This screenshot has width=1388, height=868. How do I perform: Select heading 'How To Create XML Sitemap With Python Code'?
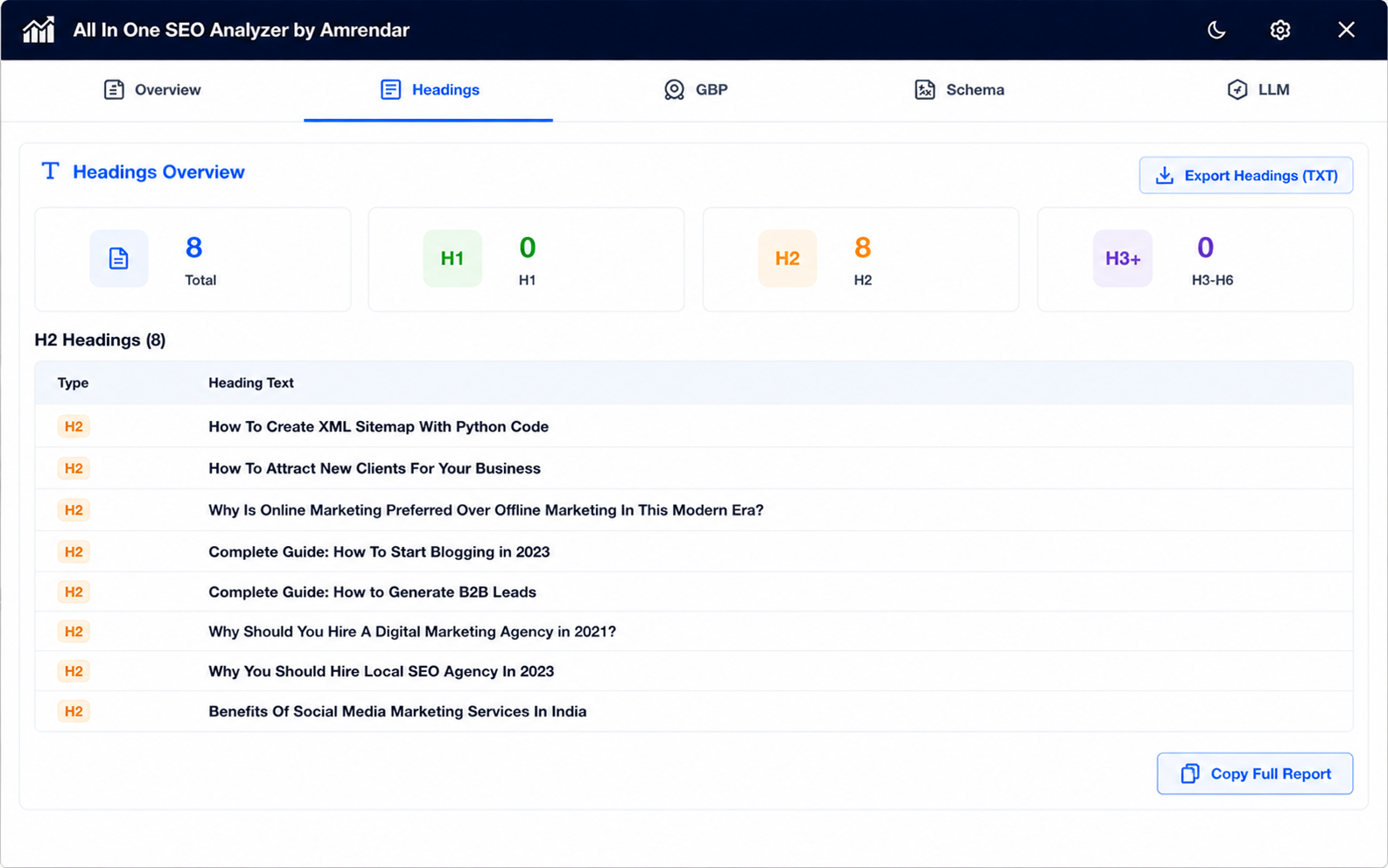(x=379, y=426)
